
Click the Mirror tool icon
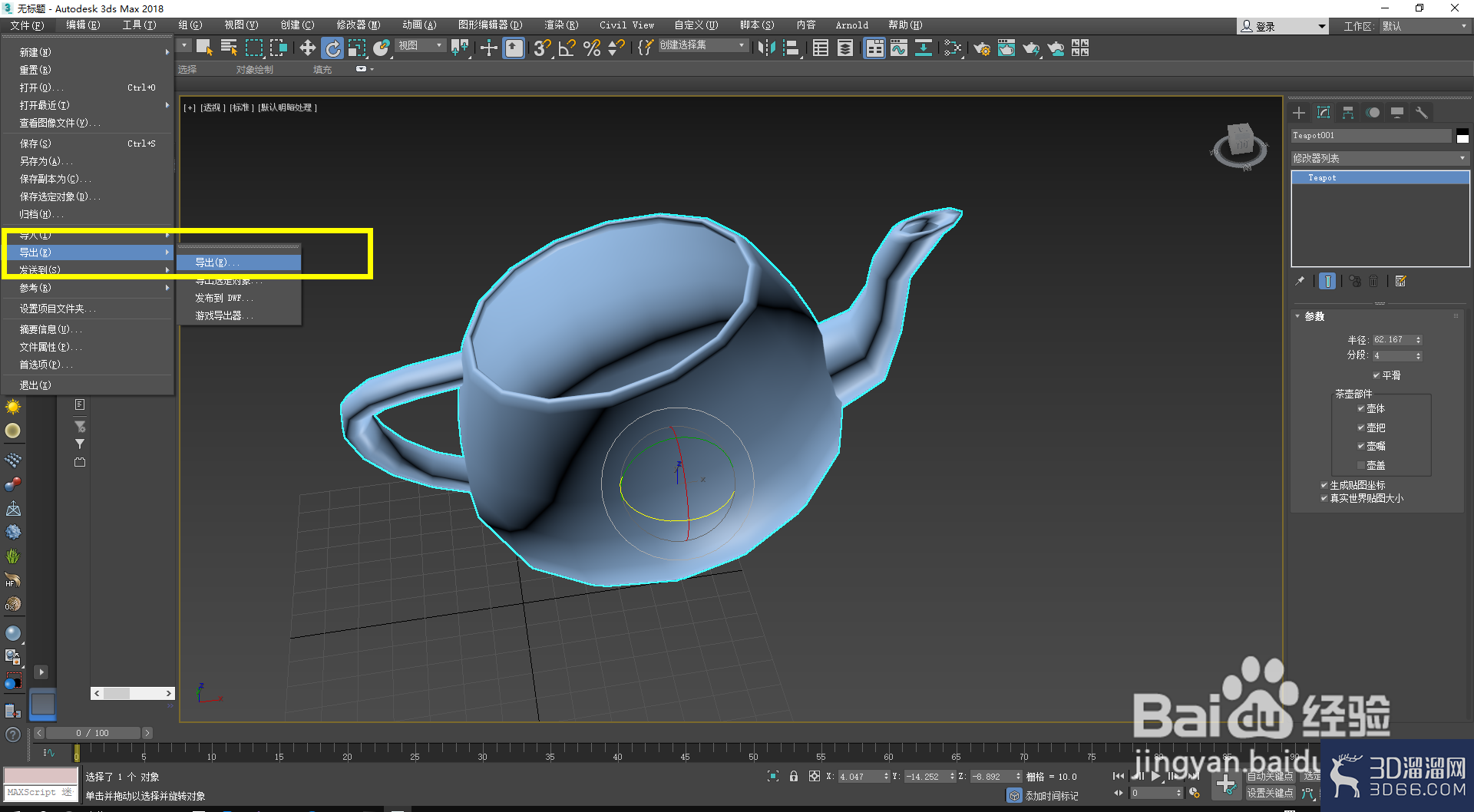tap(765, 48)
